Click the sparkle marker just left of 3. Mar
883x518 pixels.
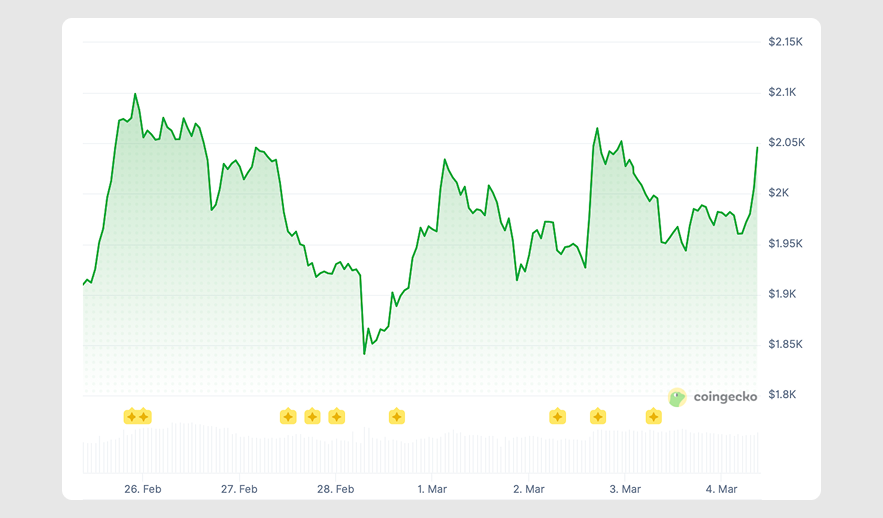(x=597, y=416)
